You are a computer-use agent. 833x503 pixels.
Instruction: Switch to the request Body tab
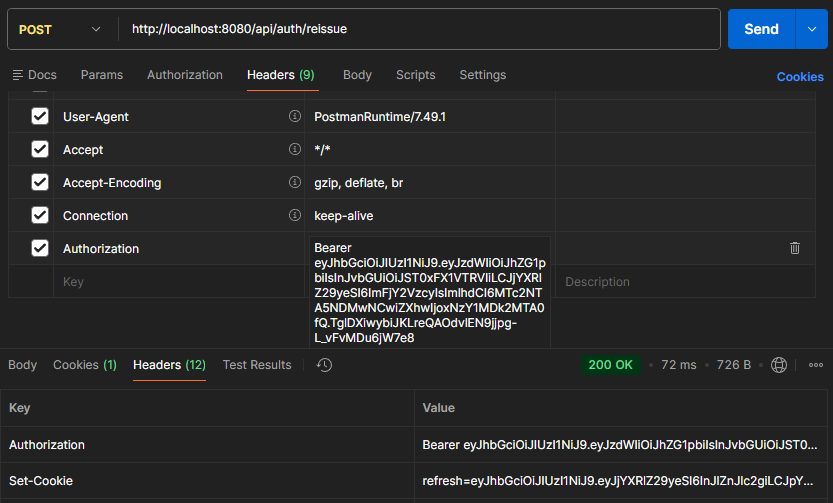[x=358, y=75]
